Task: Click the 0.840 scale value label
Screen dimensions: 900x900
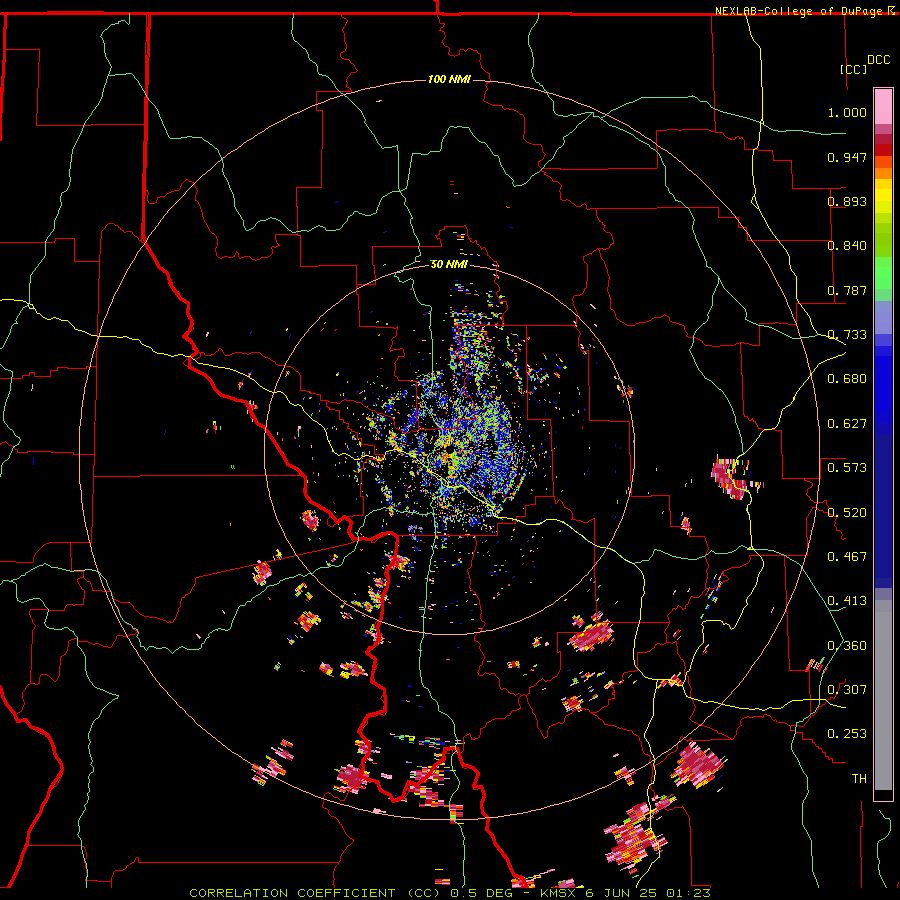Action: pos(847,246)
